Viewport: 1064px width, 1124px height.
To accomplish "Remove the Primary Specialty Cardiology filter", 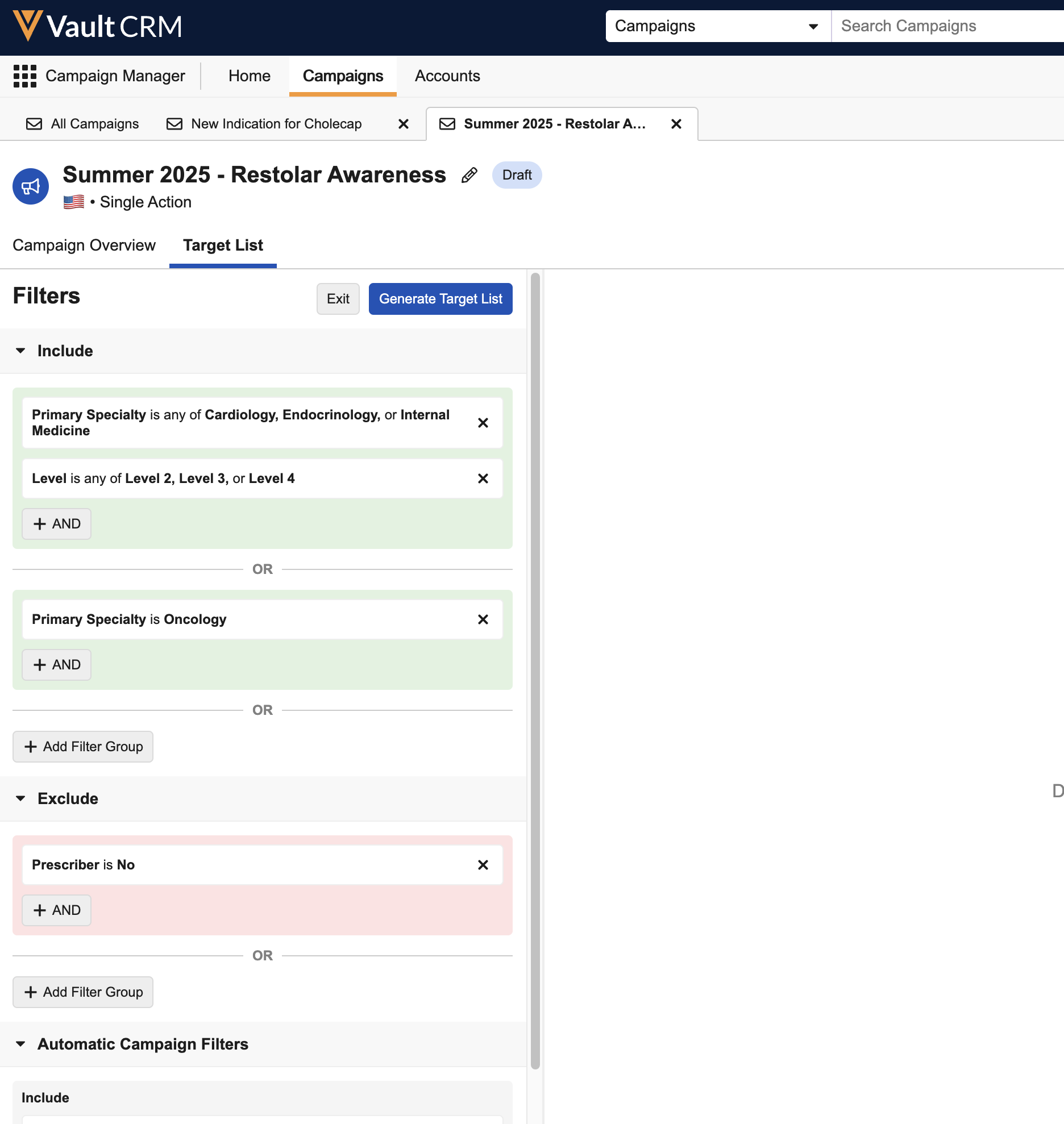I will click(483, 423).
